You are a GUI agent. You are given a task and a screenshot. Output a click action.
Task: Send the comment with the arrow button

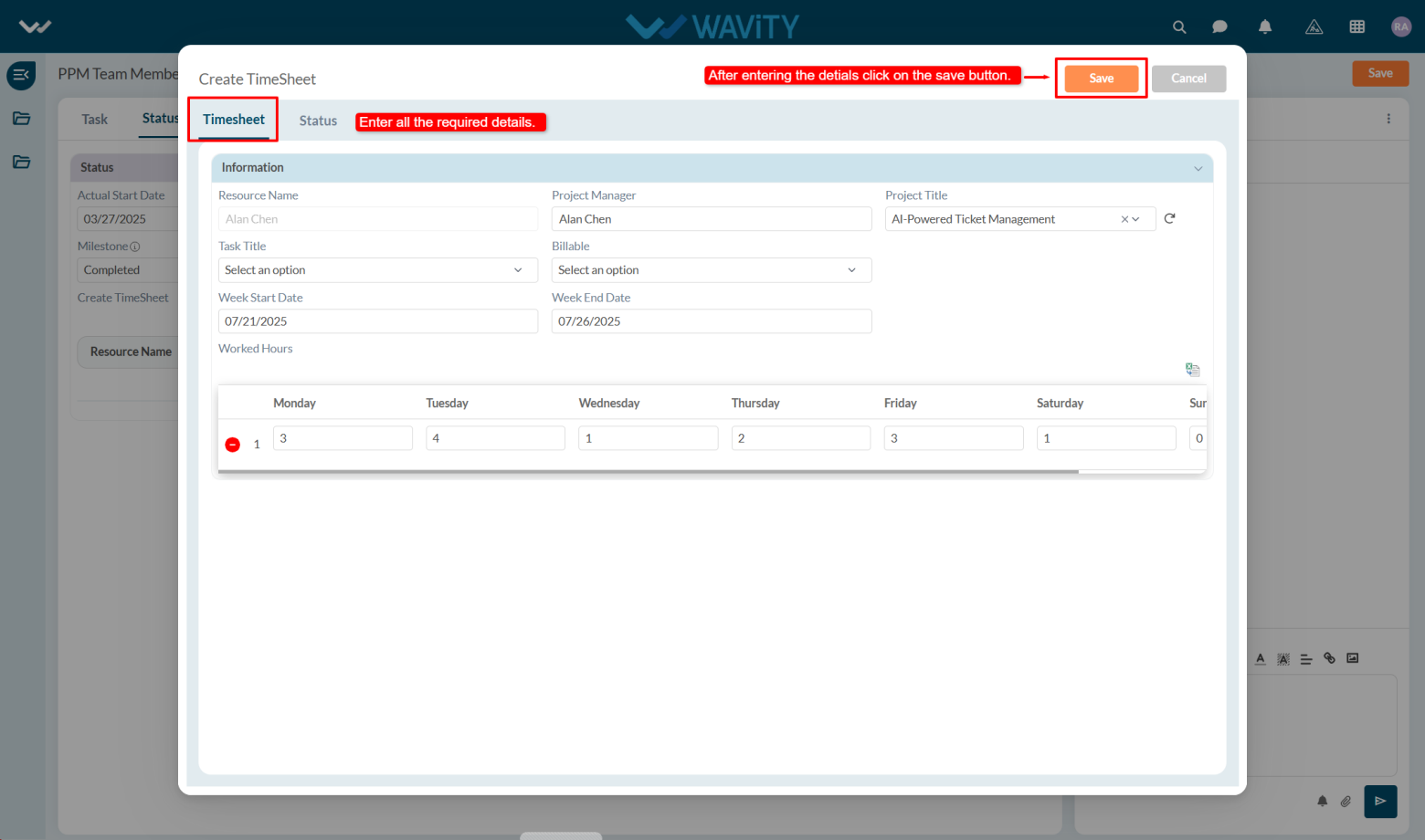(x=1380, y=802)
